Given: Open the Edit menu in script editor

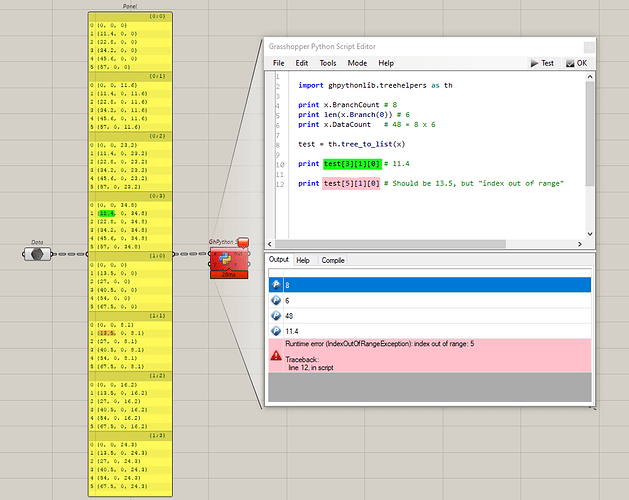Looking at the screenshot, I should pyautogui.click(x=301, y=63).
